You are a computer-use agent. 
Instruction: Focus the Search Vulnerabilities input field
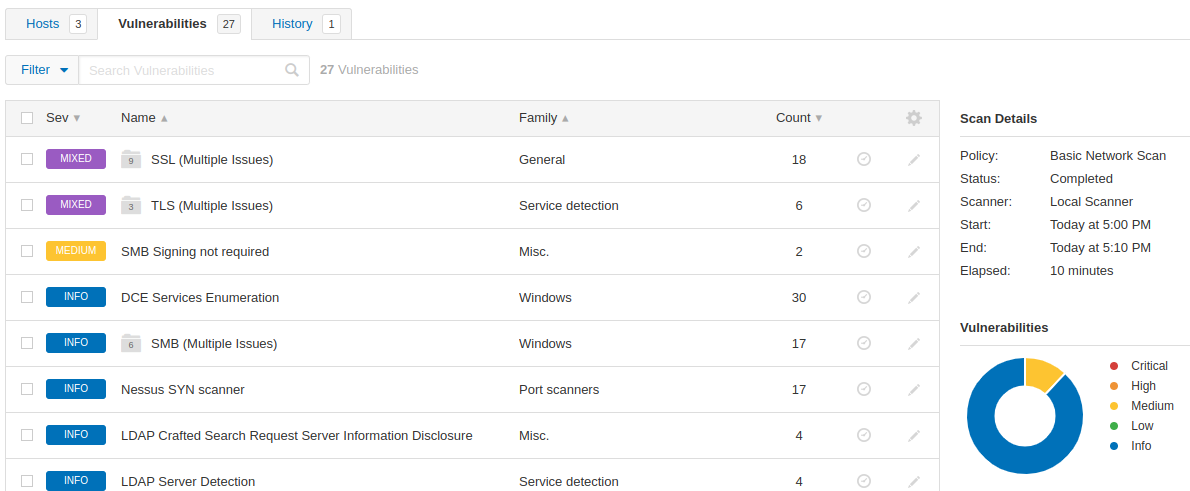(182, 70)
